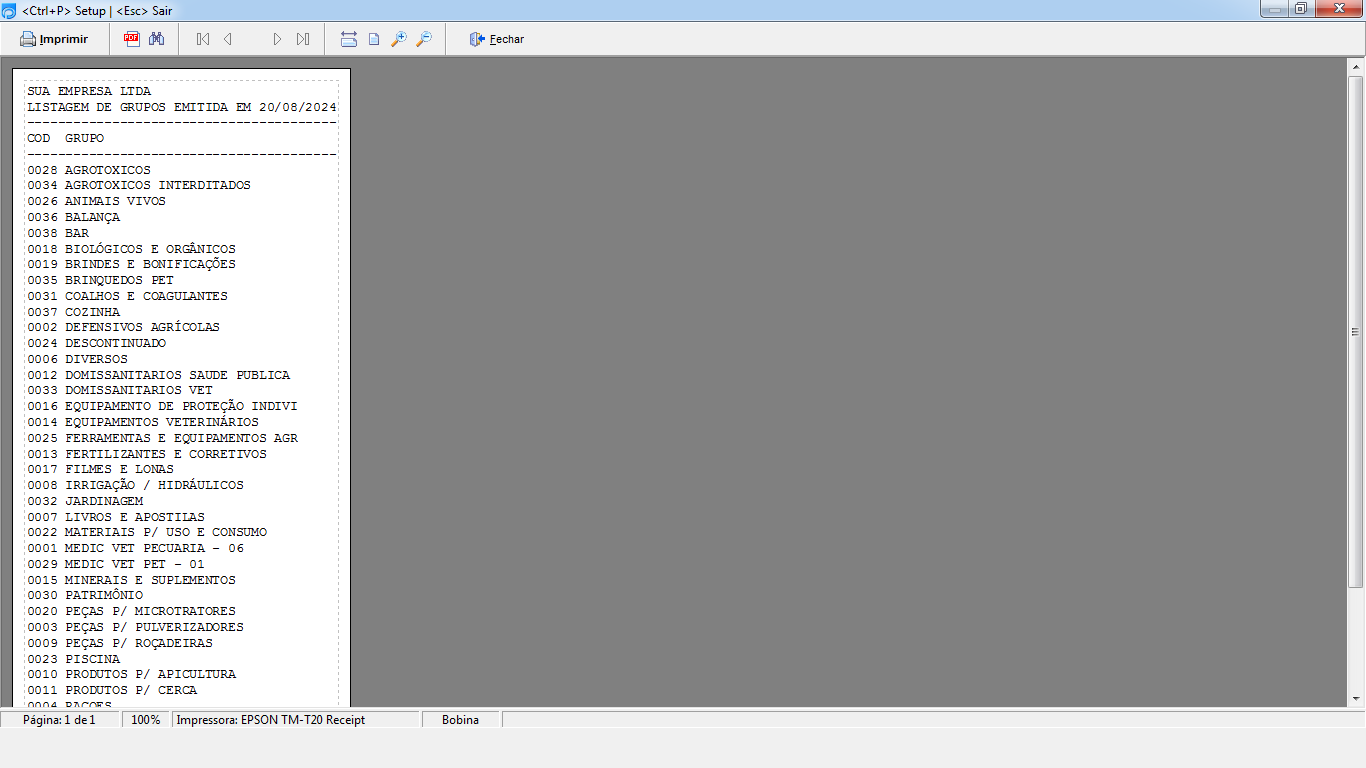Select the '0019 BRINDES E BONIFICAÇÕES' row
The height and width of the screenshot is (768, 1366).
click(132, 264)
